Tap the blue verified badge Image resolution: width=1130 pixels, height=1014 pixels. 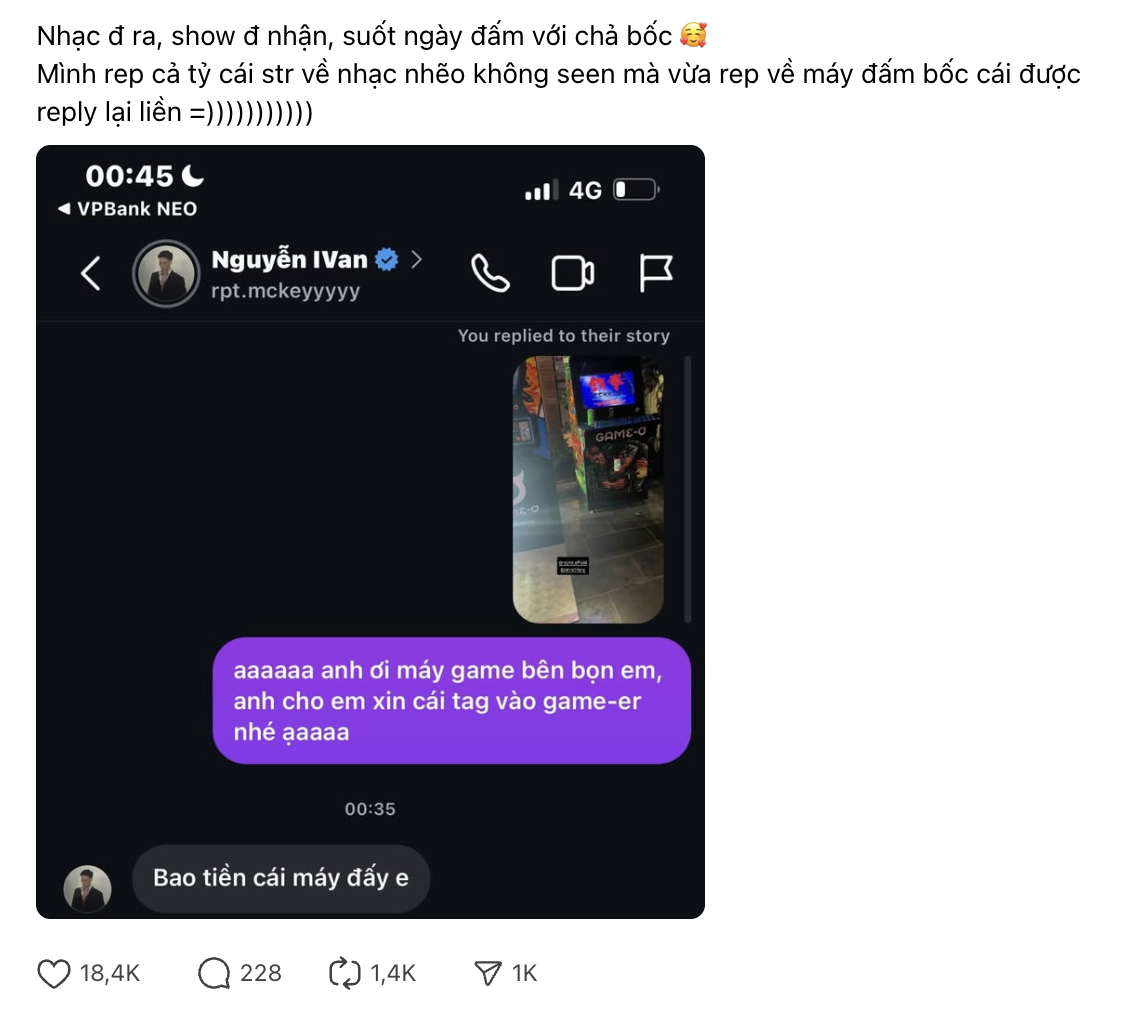(x=387, y=260)
